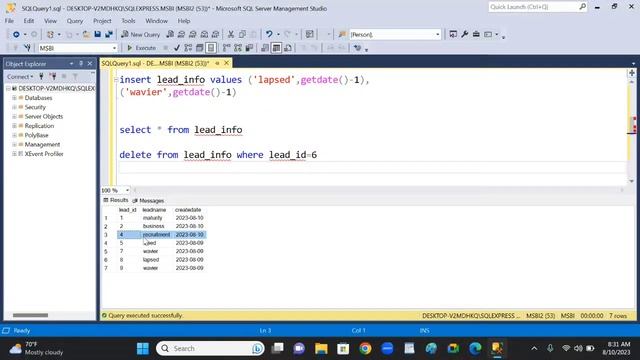The height and width of the screenshot is (360, 640).
Task: Close the SQLQuery1.sql tab
Action: pyautogui.click(x=227, y=63)
